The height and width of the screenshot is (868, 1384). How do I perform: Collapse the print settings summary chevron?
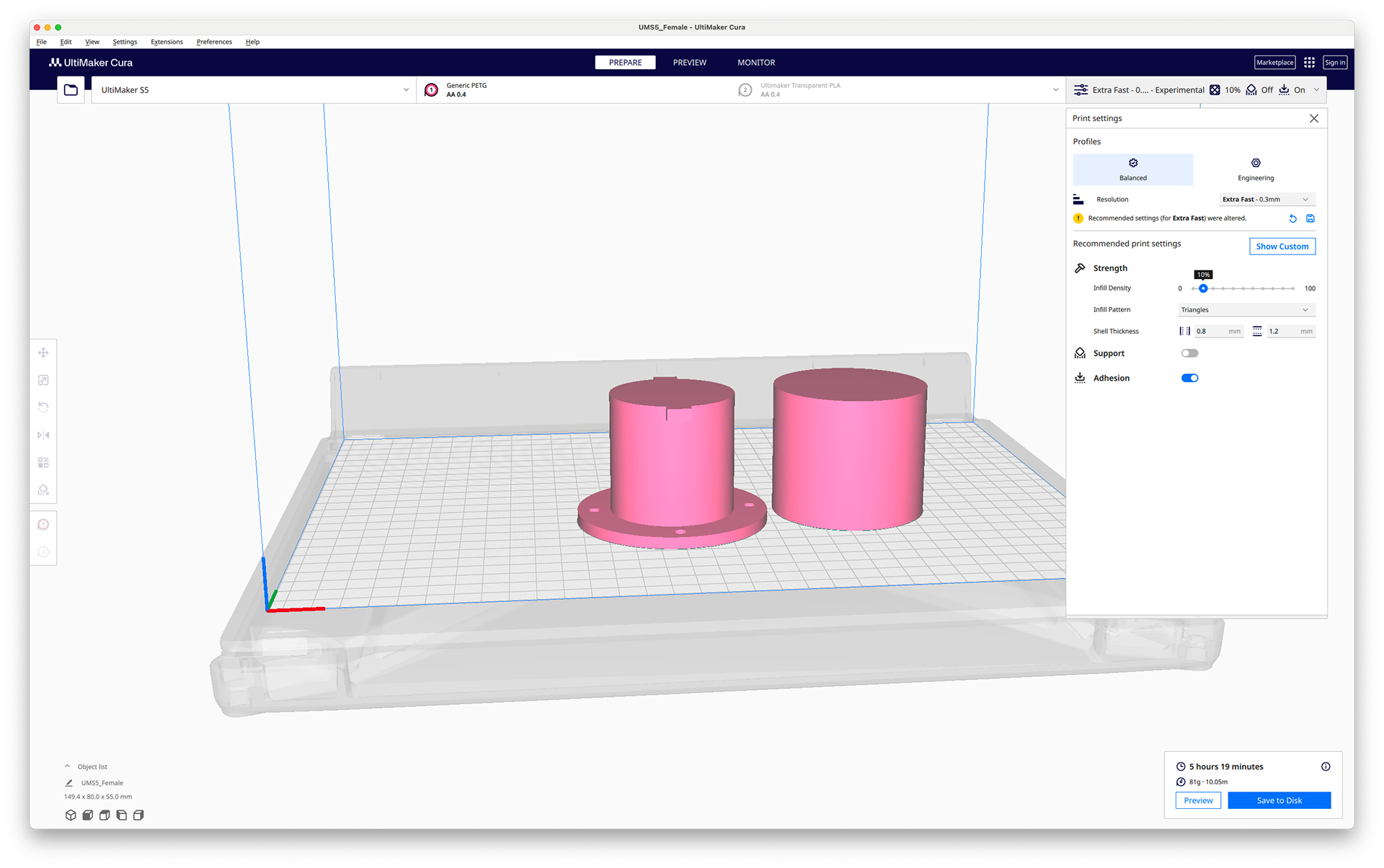point(1316,90)
